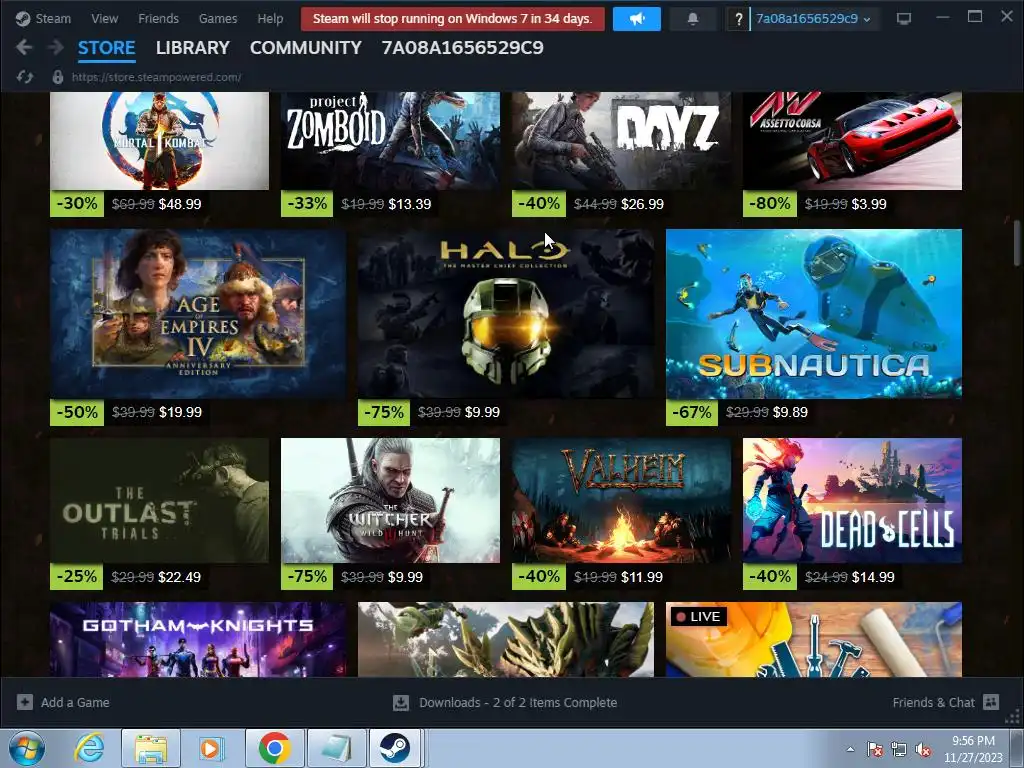Viewport: 1024px width, 768px height.
Task: Enter Big Picture mode monitor icon
Action: [904, 19]
